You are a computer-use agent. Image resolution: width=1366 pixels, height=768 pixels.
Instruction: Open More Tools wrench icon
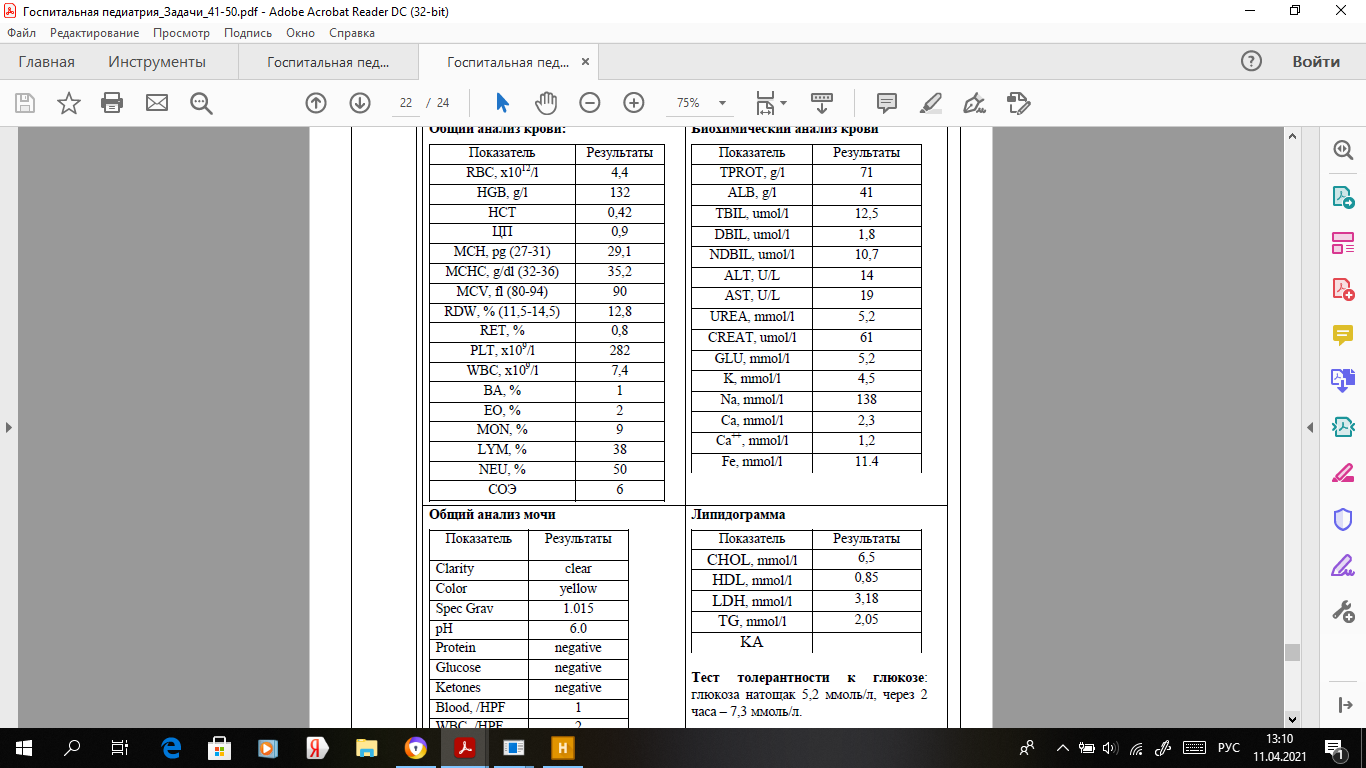(1342, 611)
